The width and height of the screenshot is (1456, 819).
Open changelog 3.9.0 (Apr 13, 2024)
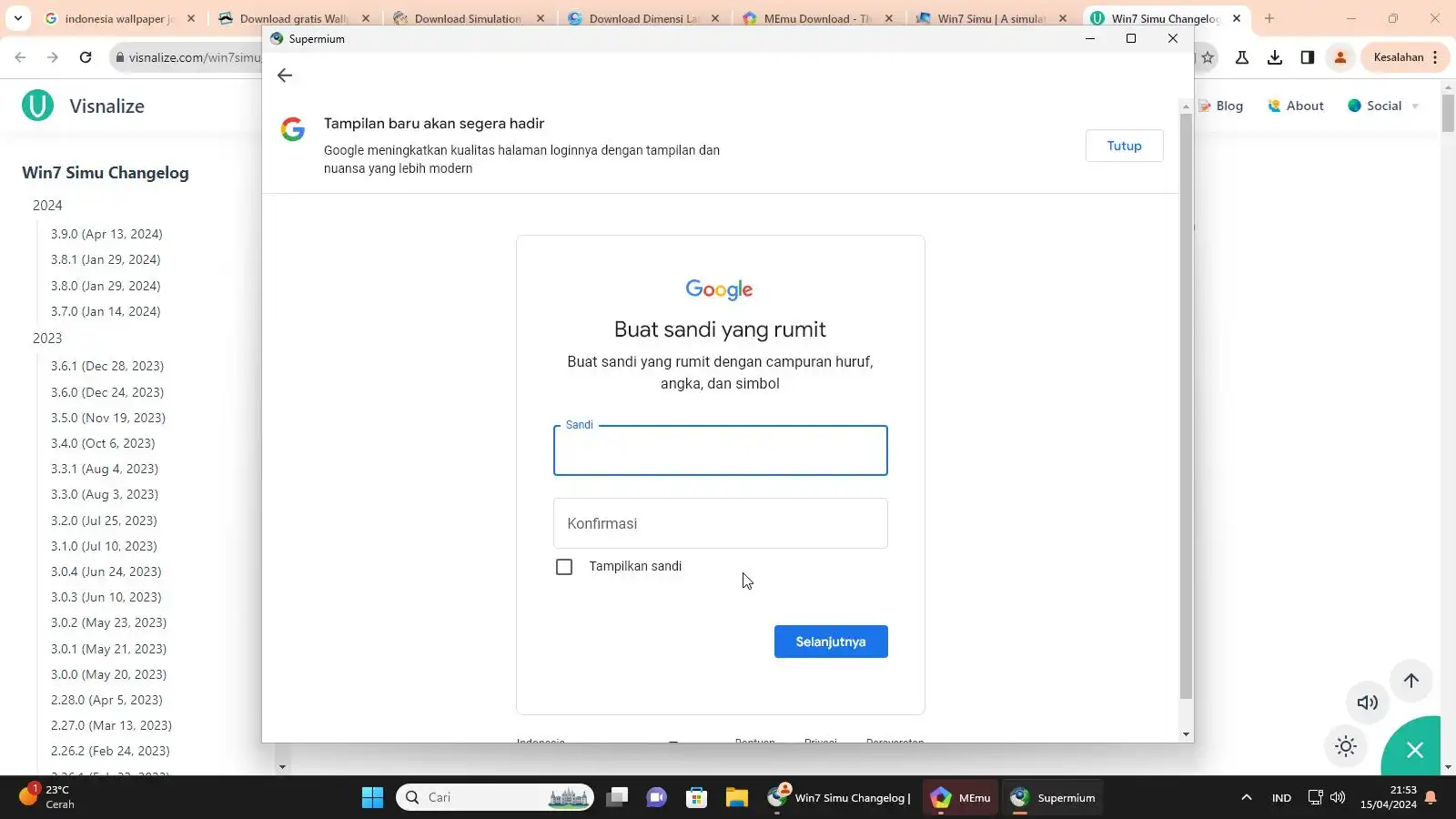tap(106, 234)
